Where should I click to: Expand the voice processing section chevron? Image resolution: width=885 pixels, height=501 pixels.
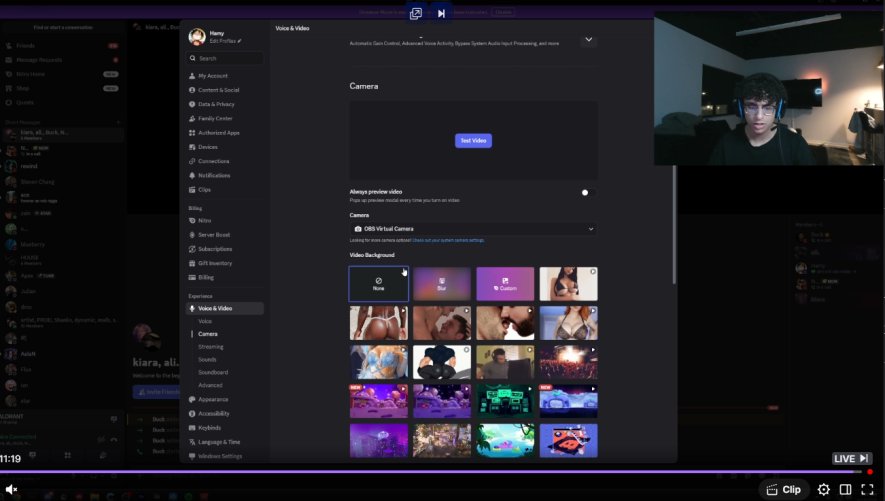[x=589, y=39]
